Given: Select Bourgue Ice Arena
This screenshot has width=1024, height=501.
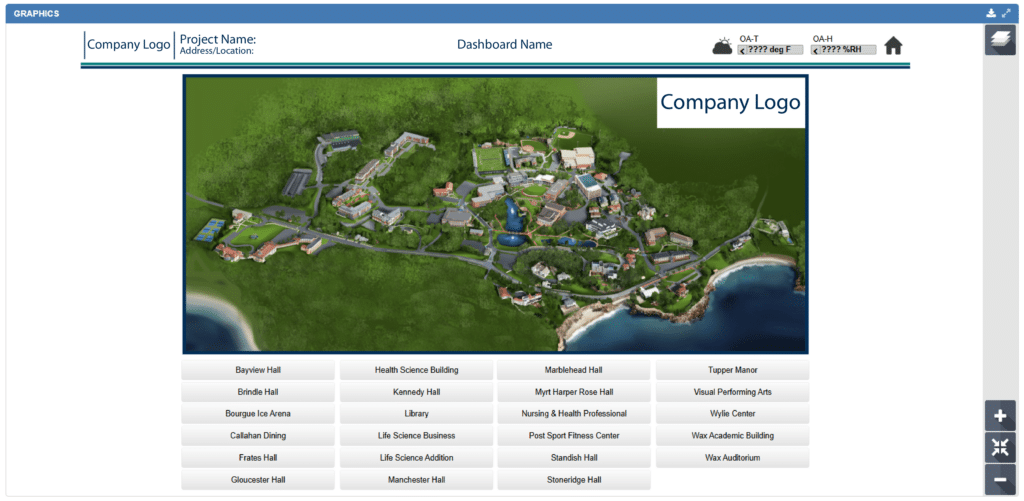Looking at the screenshot, I should 258,413.
